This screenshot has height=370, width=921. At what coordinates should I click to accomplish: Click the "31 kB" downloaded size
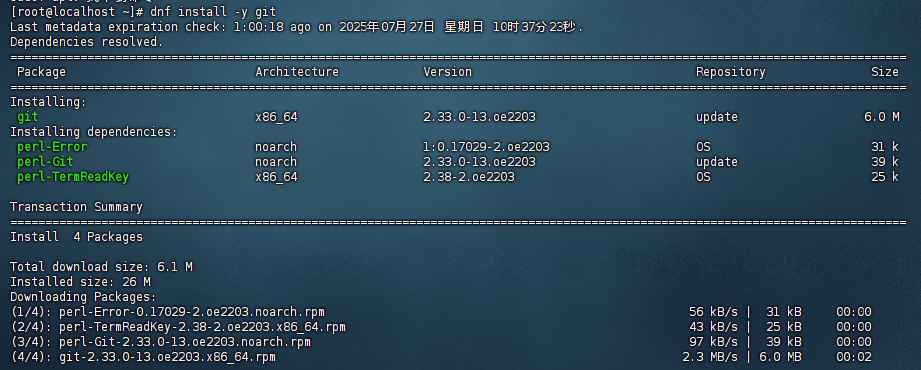(784, 312)
